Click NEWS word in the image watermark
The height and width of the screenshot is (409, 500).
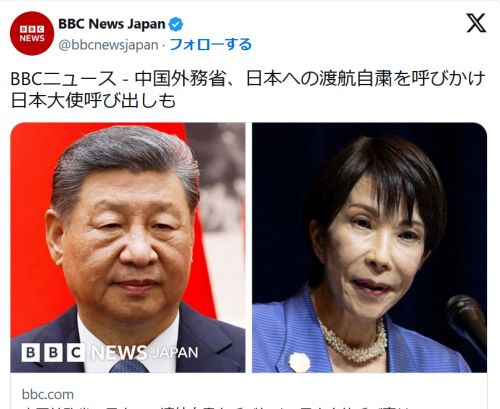(119, 353)
